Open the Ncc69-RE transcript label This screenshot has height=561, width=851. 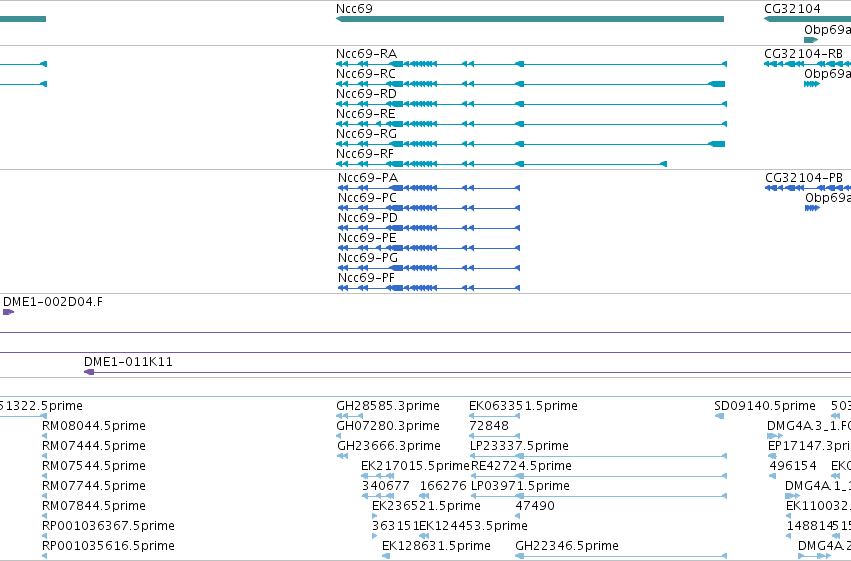click(x=365, y=114)
